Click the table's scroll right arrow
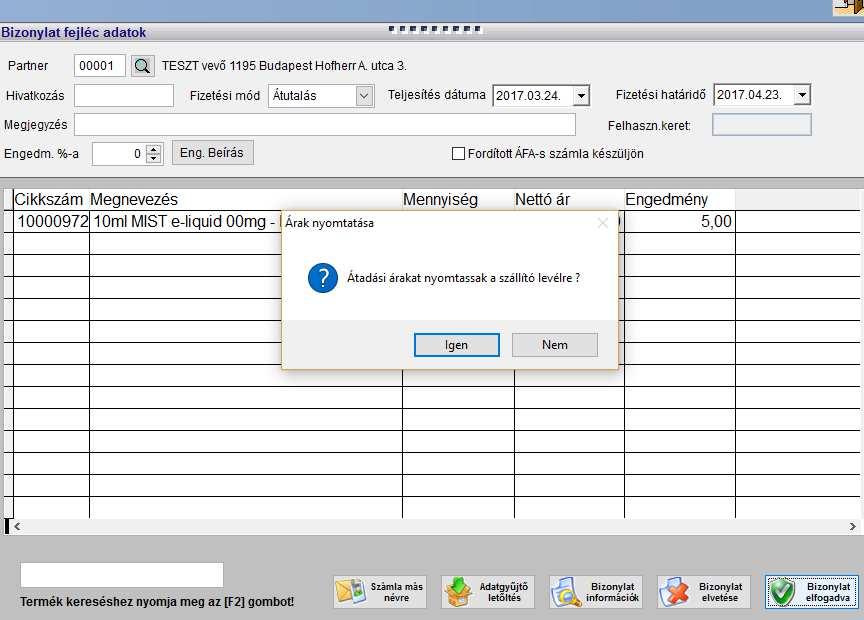 point(852,527)
